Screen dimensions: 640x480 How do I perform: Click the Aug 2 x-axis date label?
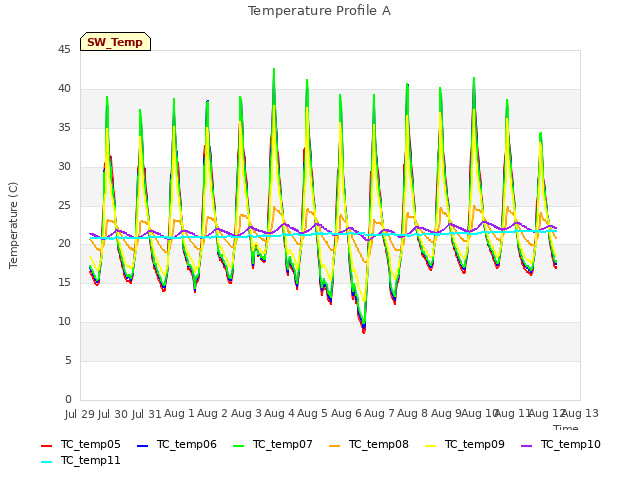click(212, 414)
